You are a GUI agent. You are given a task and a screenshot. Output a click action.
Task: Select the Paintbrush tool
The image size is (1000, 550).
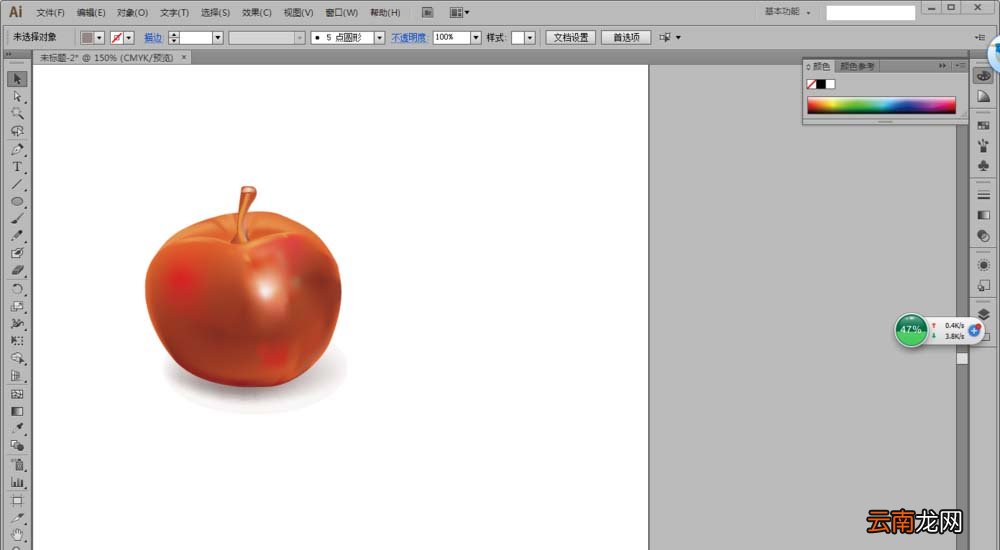point(17,219)
